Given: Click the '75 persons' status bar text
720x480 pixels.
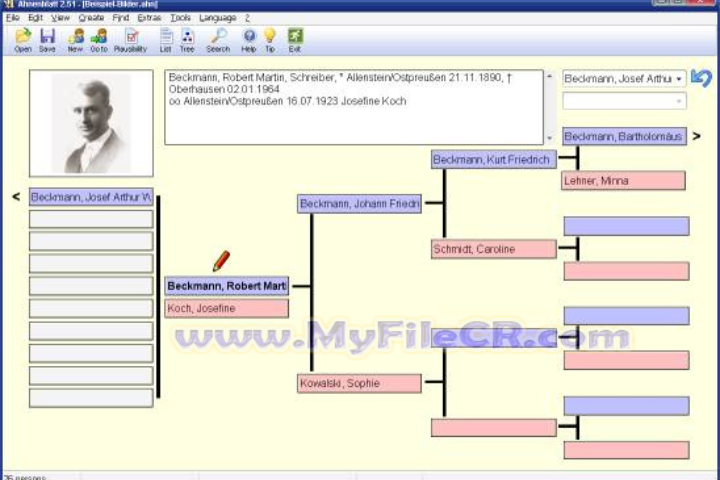Looking at the screenshot, I should point(25,477).
